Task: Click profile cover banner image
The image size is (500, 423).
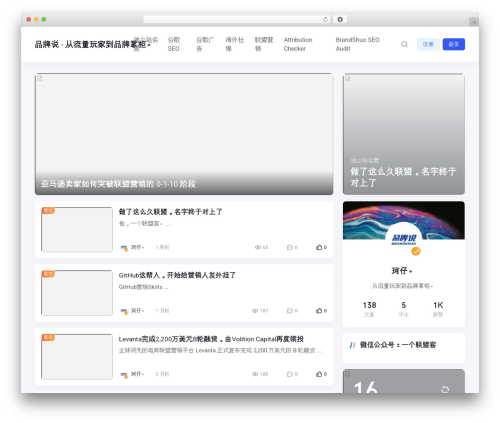Action: (404, 220)
